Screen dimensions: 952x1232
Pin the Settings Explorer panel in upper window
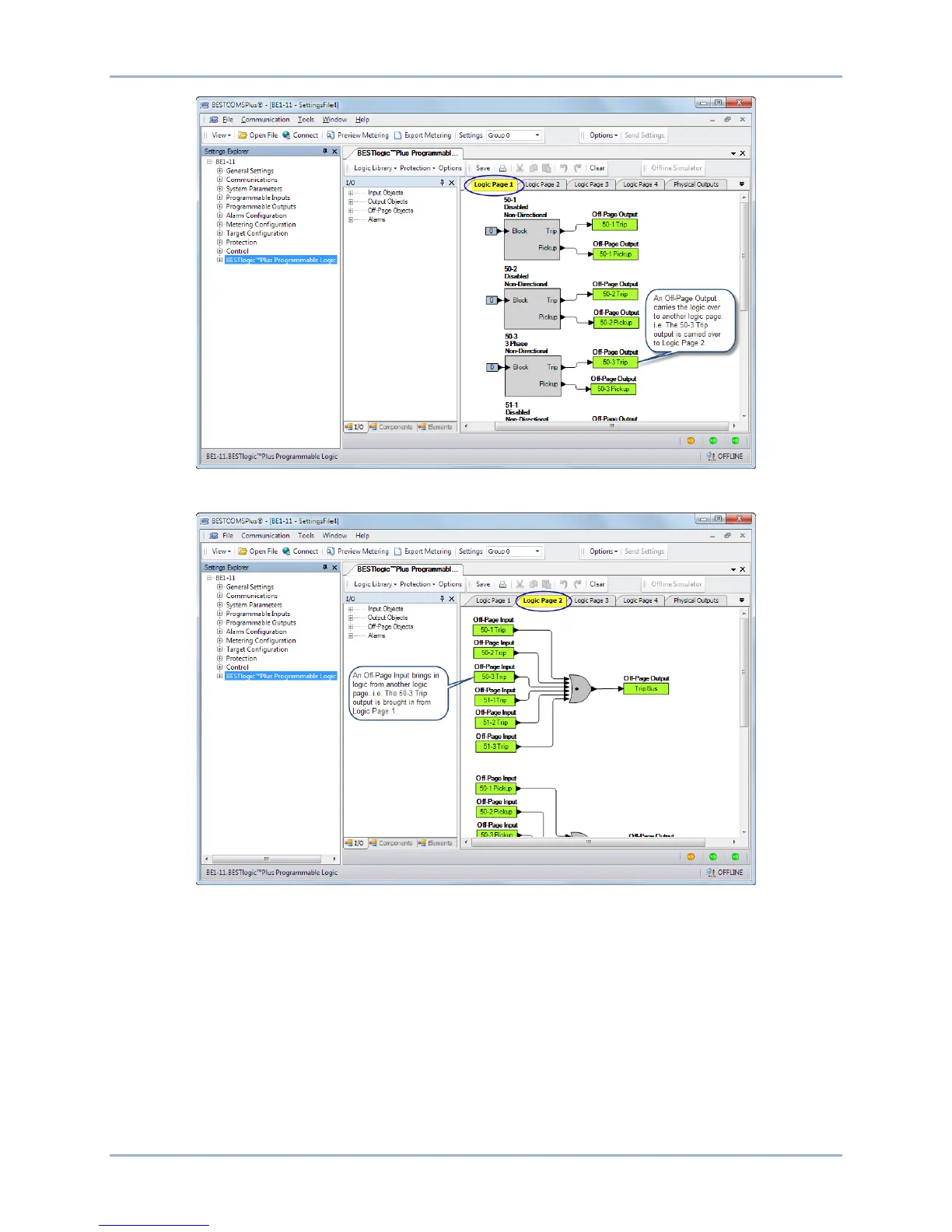click(x=325, y=152)
